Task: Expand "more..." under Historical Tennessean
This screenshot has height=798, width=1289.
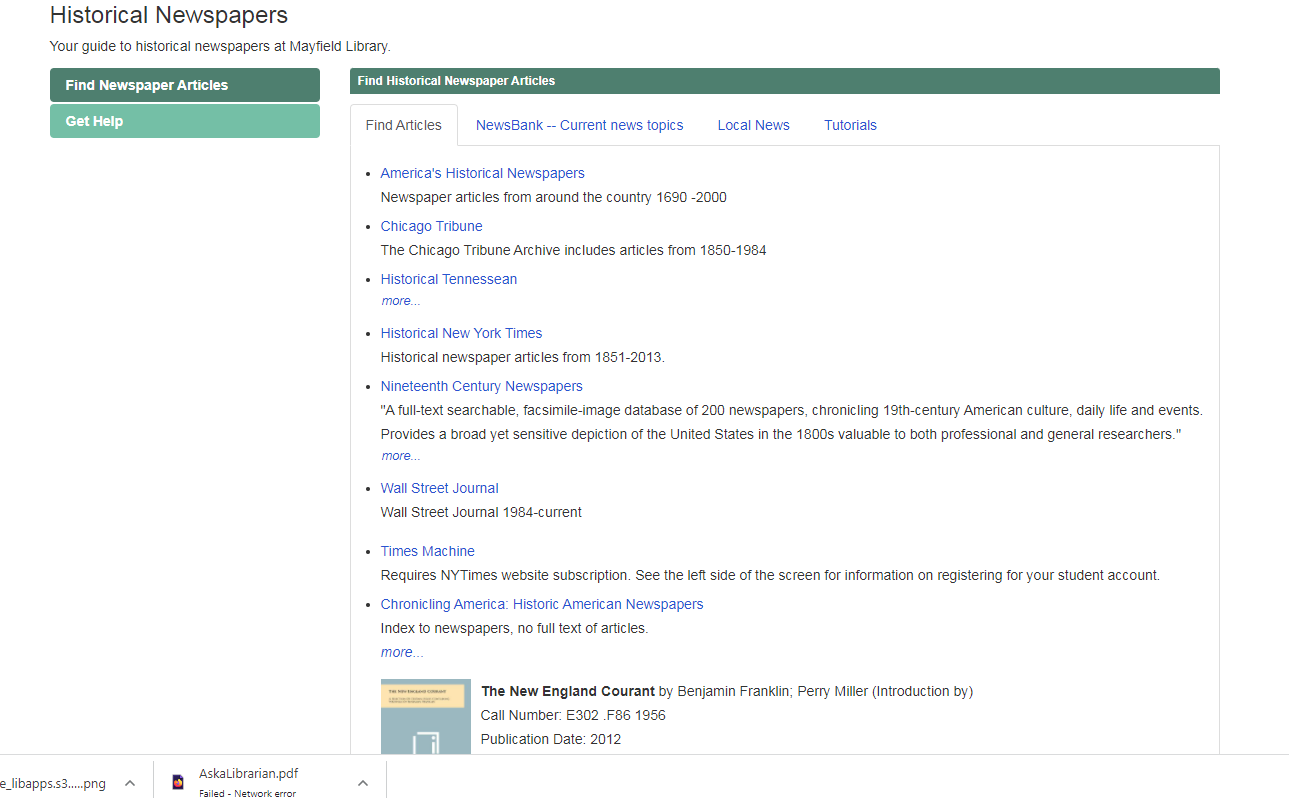Action: tap(401, 301)
